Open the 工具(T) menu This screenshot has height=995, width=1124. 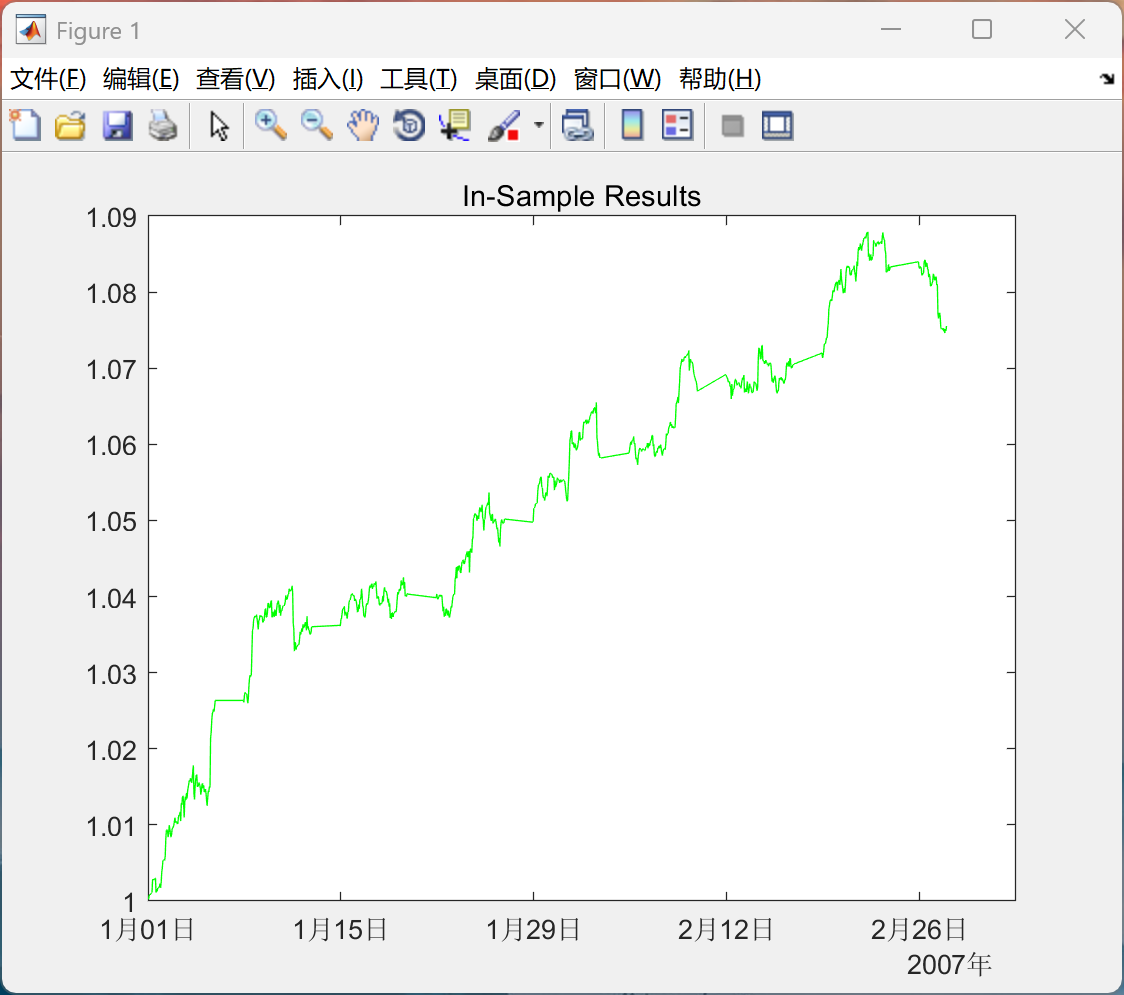pyautogui.click(x=419, y=79)
